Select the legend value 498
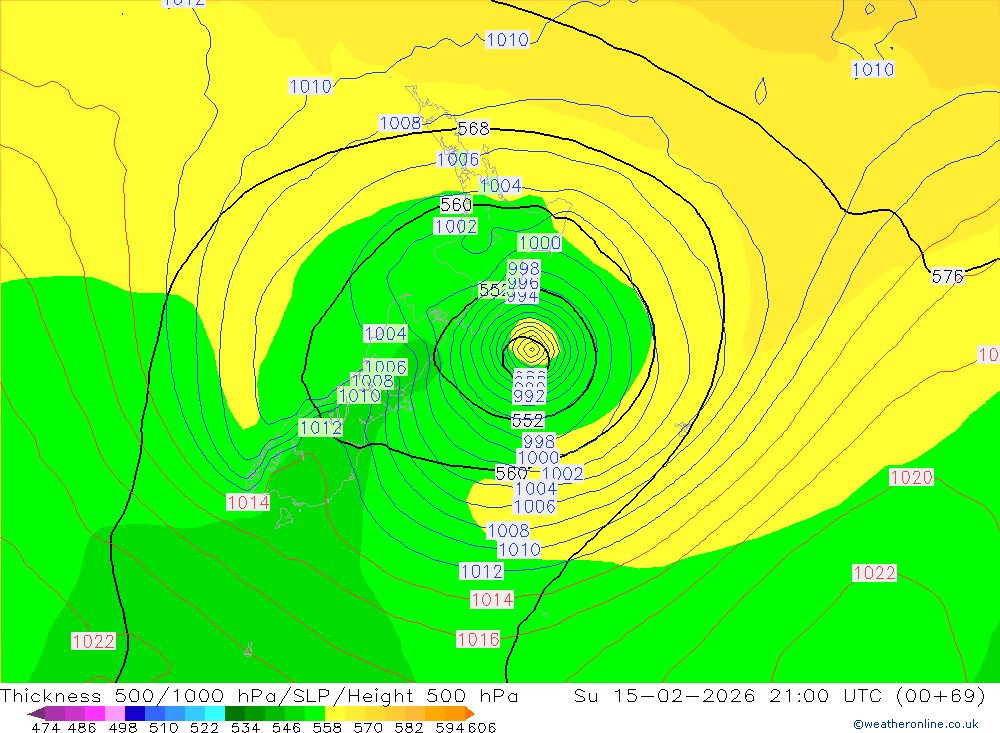Viewport: 1000px width, 733px height. (x=122, y=727)
